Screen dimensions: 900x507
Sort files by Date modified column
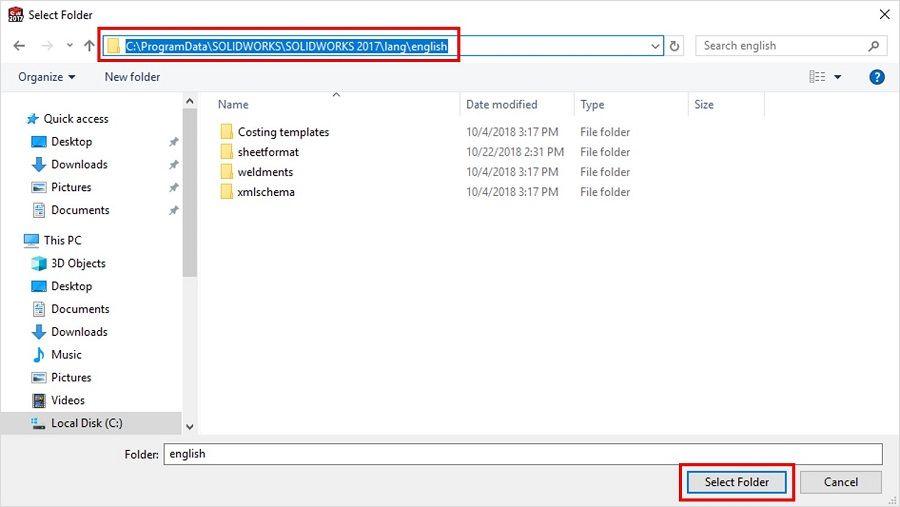(x=502, y=105)
